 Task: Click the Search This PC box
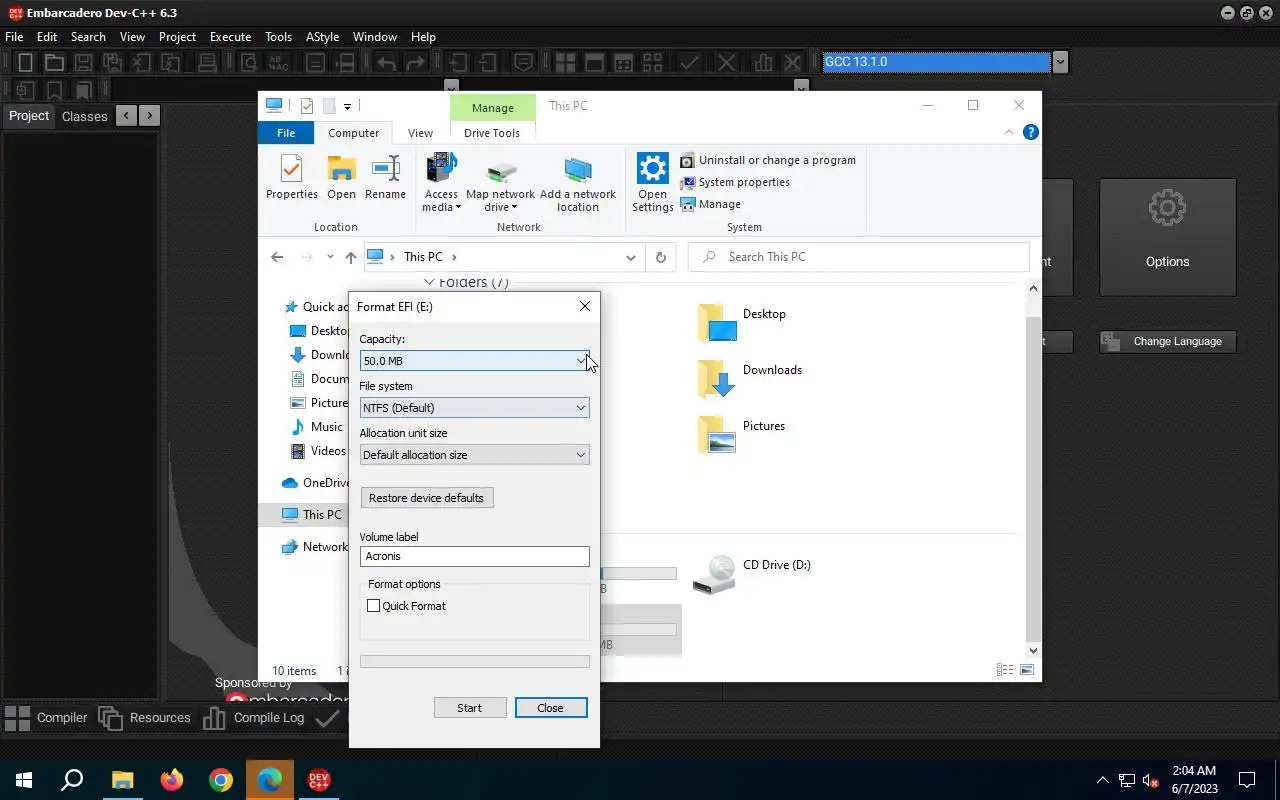click(x=858, y=257)
